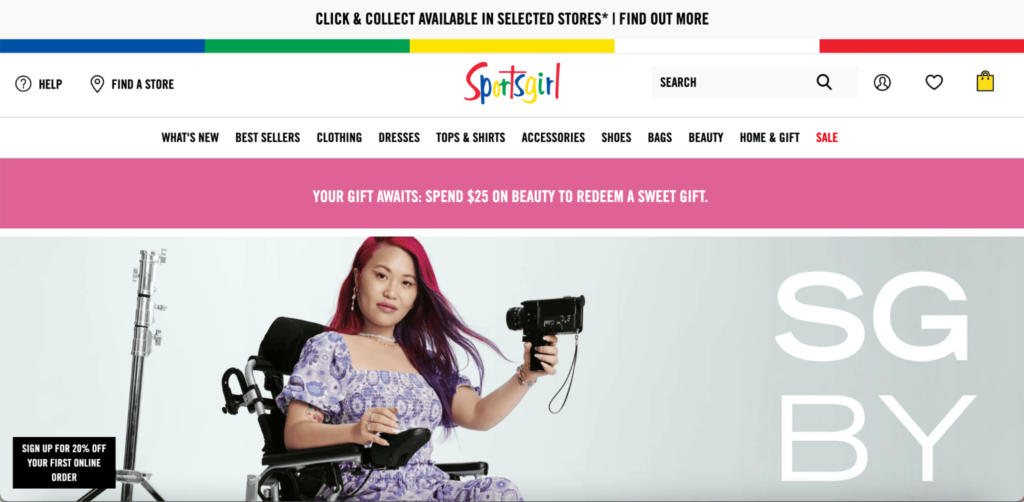Click the help question mark icon

[24, 84]
